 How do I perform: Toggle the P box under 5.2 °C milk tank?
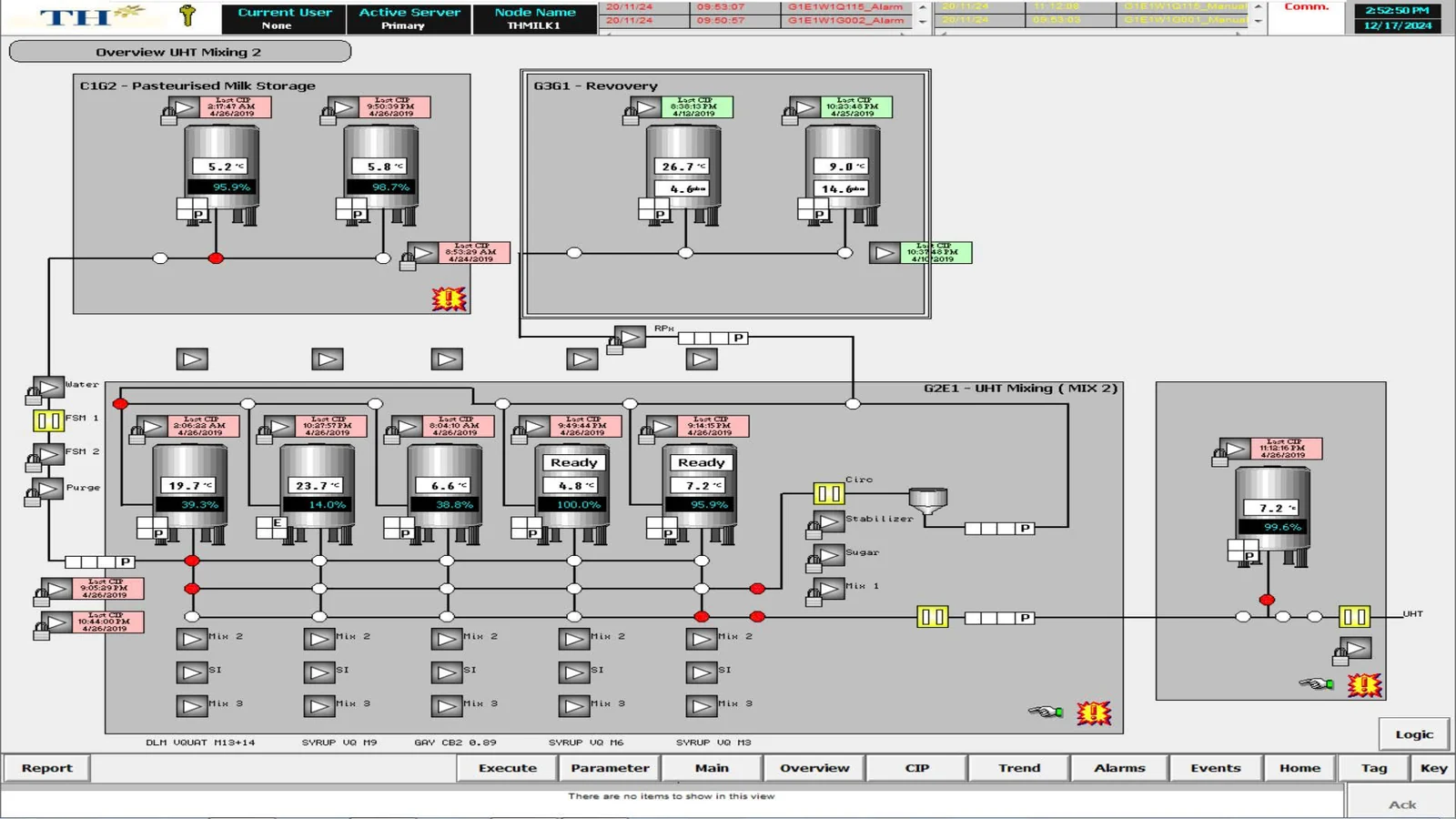[198, 215]
